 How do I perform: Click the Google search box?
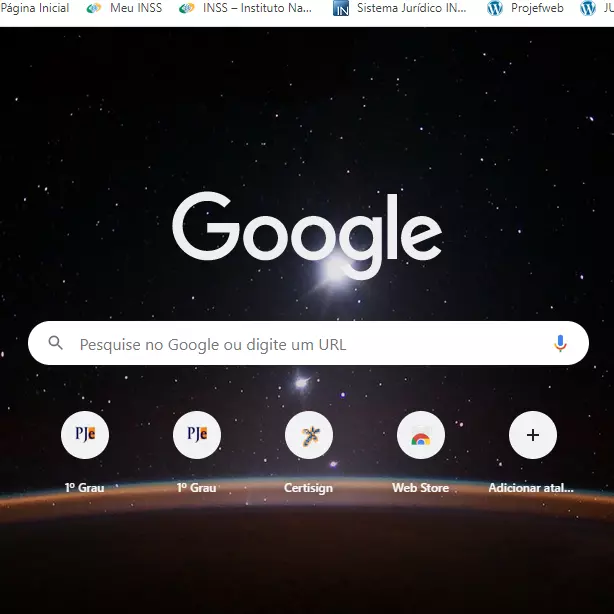pyautogui.click(x=308, y=343)
